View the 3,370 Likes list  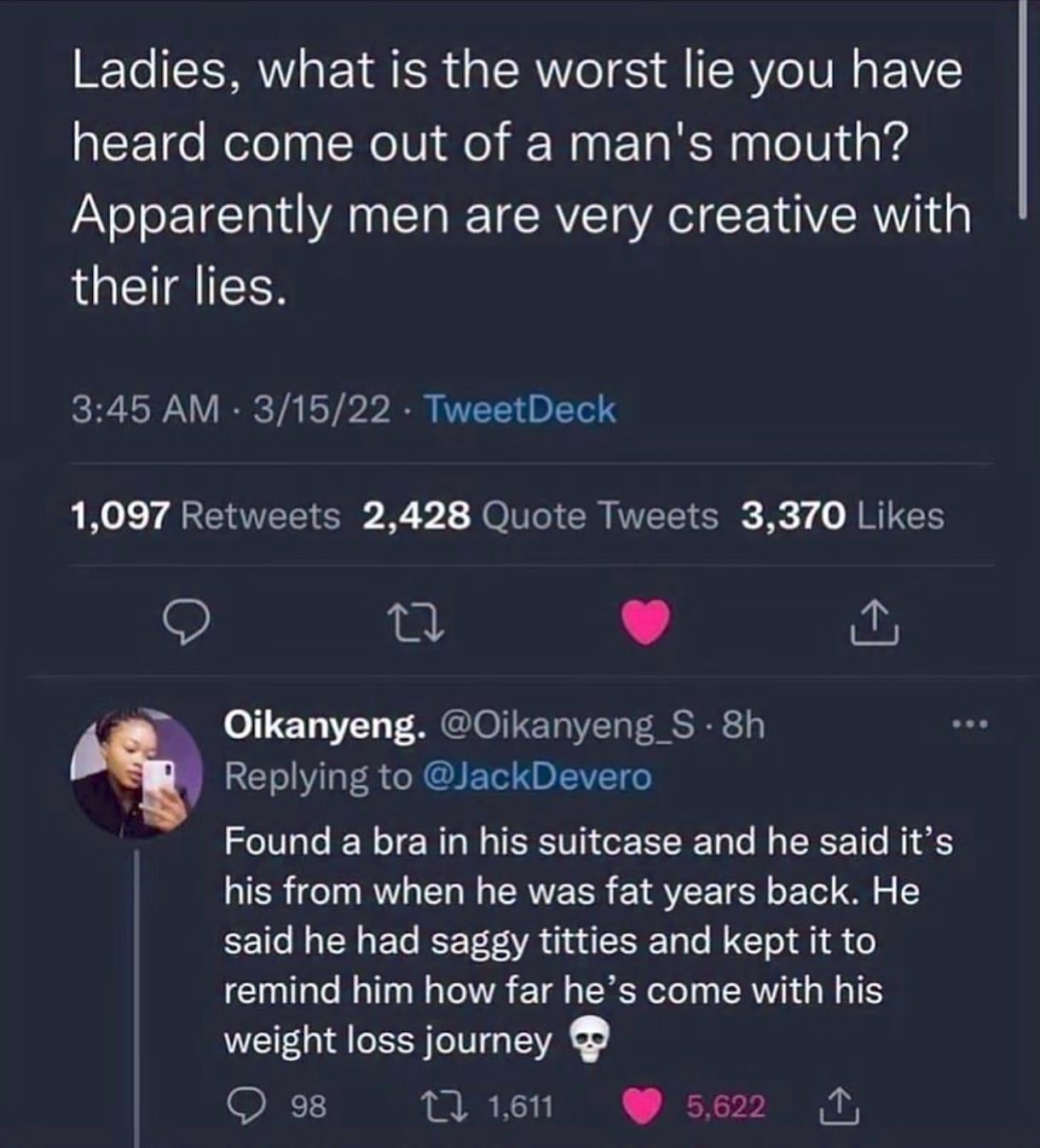842,516
